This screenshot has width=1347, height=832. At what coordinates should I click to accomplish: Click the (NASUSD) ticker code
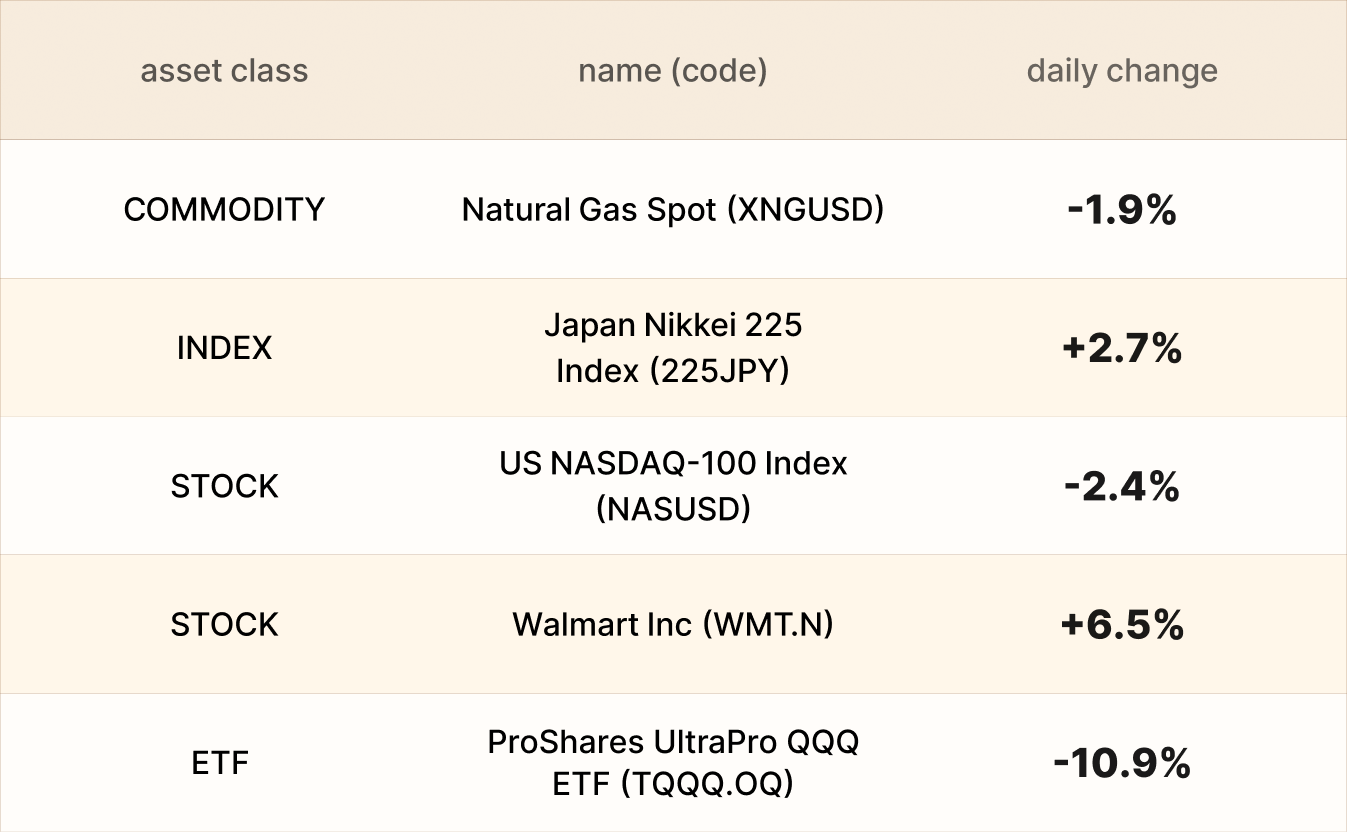click(672, 509)
